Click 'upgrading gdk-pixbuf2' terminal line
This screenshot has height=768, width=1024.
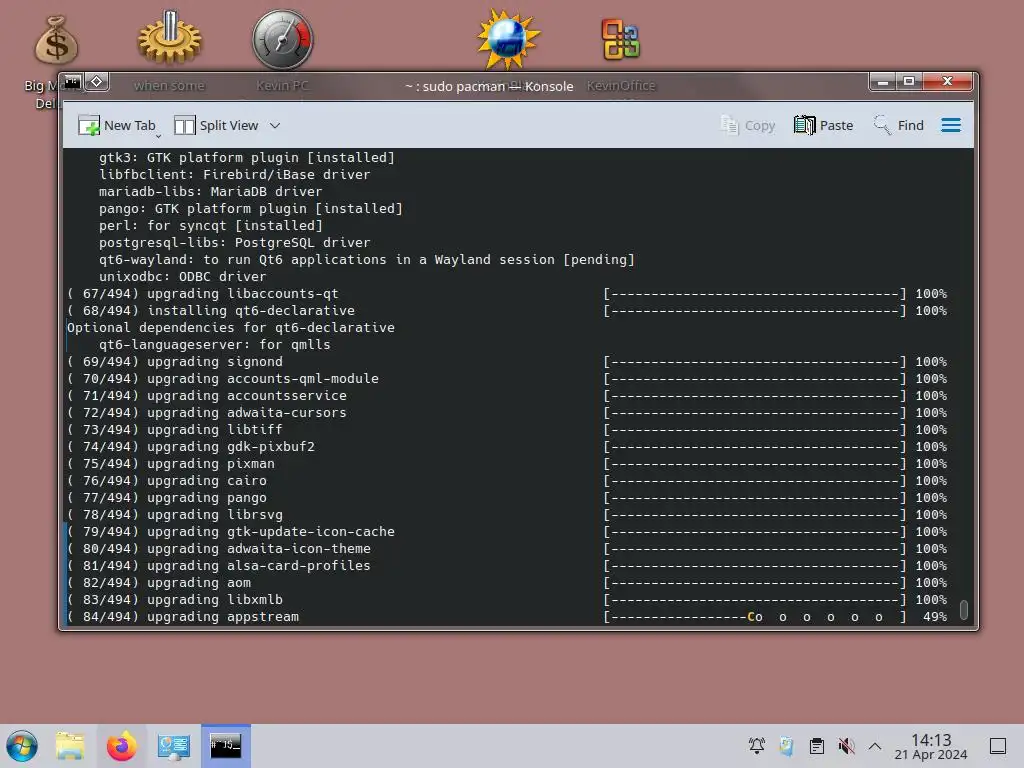pyautogui.click(x=231, y=447)
